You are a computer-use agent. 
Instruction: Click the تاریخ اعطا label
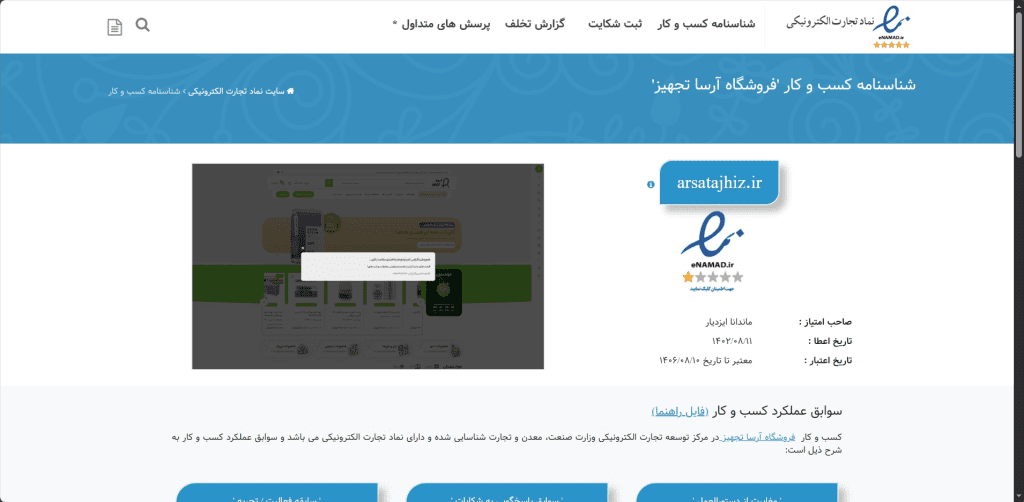(x=830, y=341)
